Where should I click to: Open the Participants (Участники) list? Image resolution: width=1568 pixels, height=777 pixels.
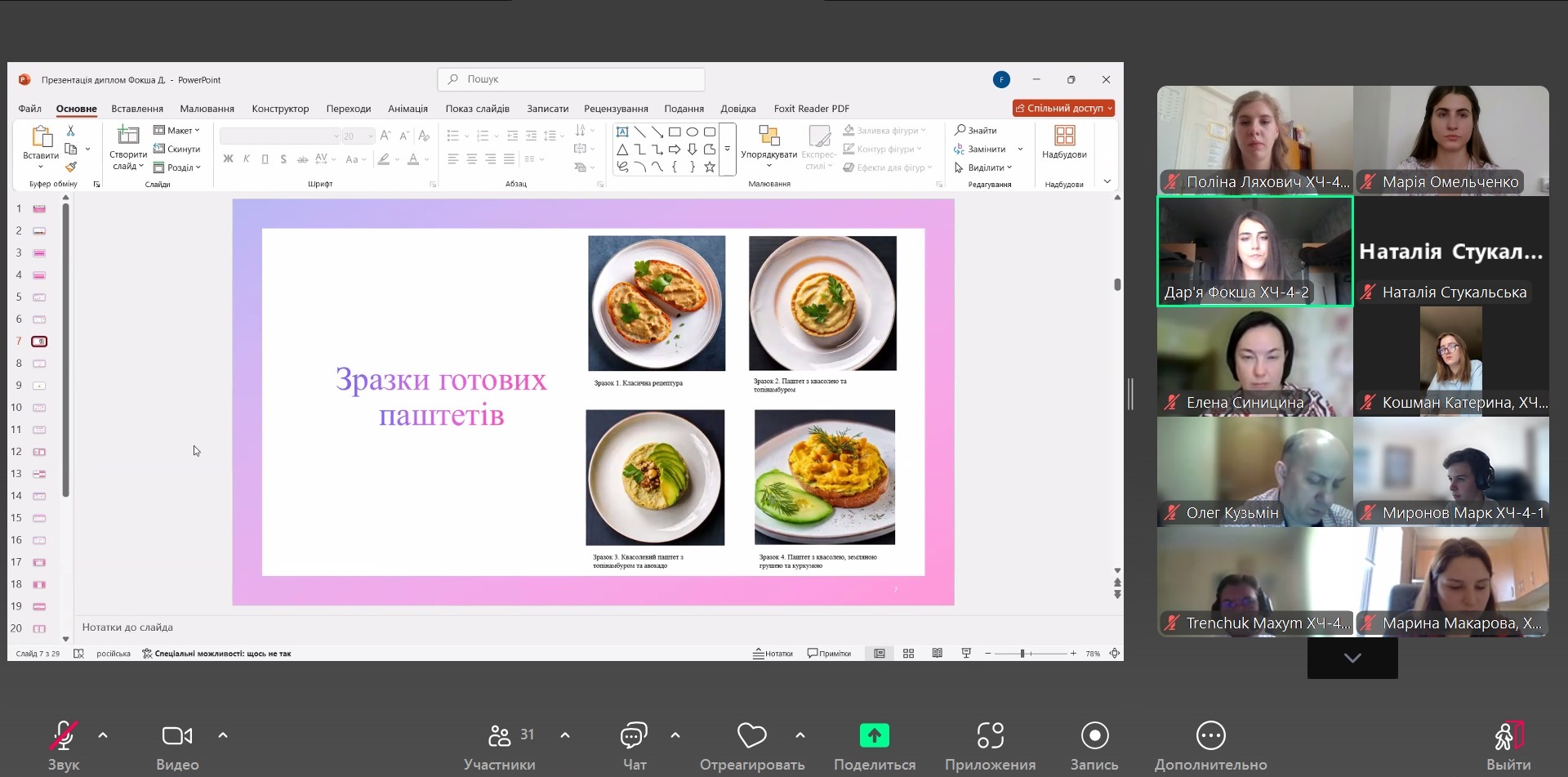[x=499, y=736]
